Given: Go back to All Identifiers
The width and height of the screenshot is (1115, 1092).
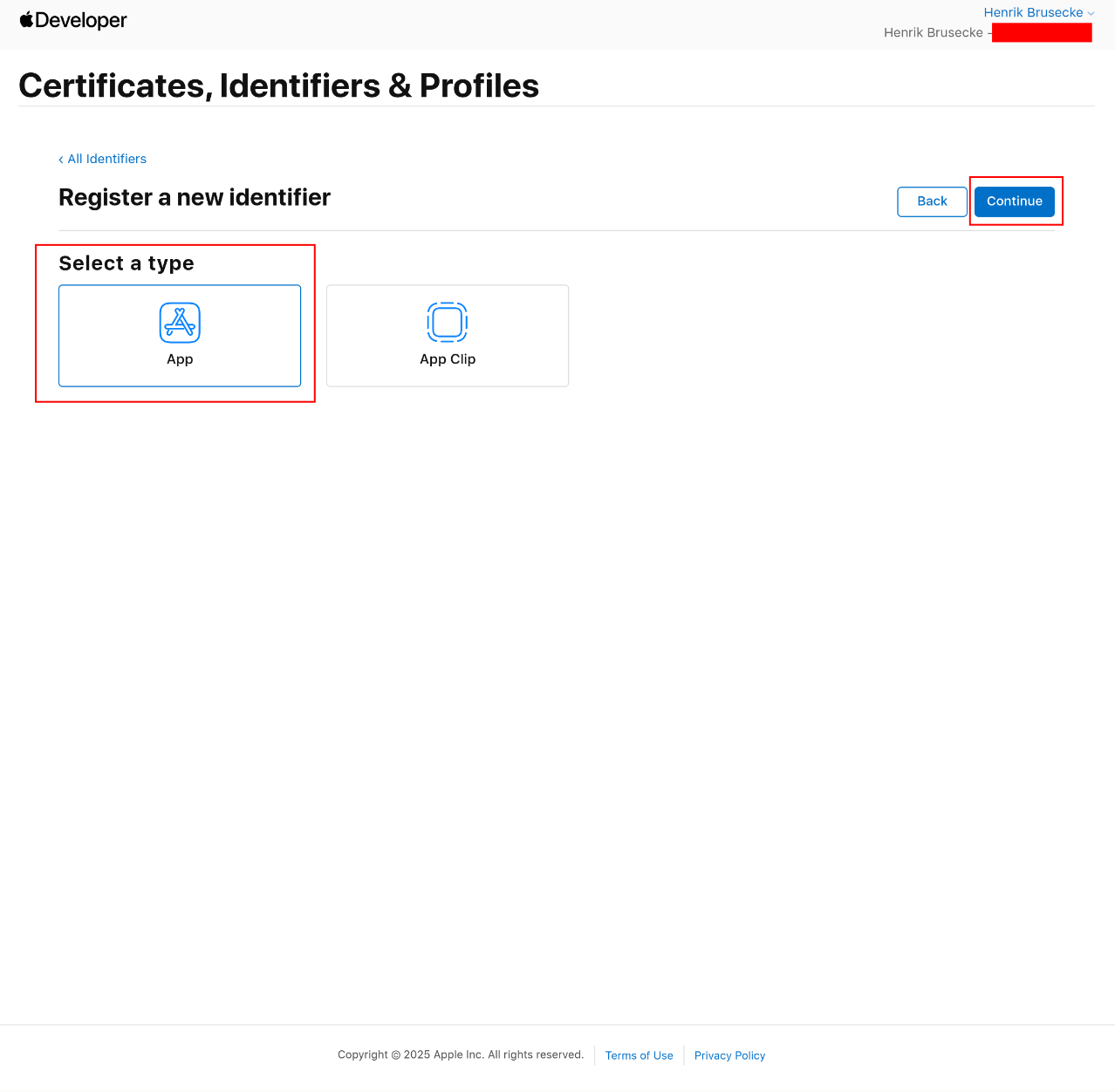Looking at the screenshot, I should click(106, 159).
